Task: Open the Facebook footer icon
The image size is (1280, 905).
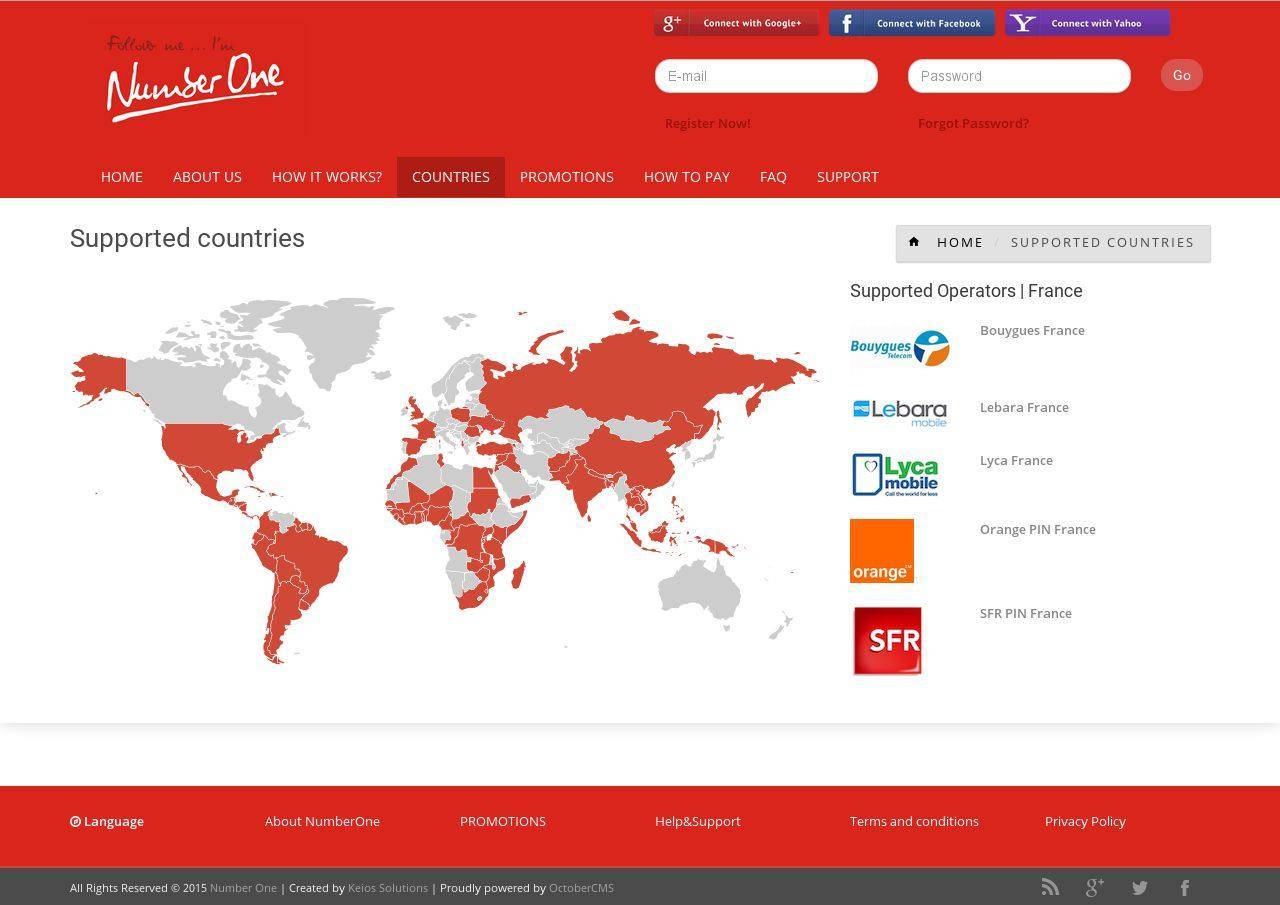Action: point(1185,887)
